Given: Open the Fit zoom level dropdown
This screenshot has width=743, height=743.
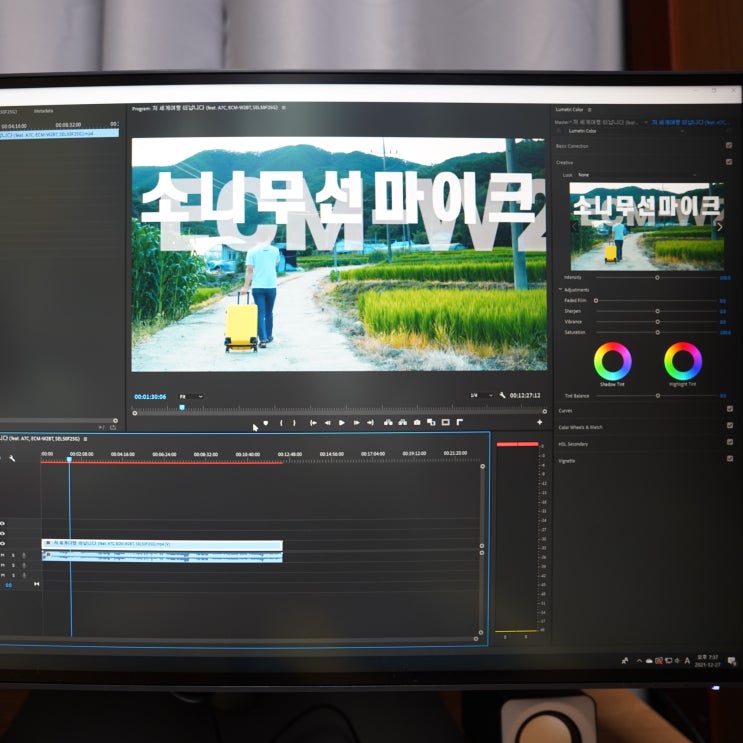Looking at the screenshot, I should (x=191, y=397).
